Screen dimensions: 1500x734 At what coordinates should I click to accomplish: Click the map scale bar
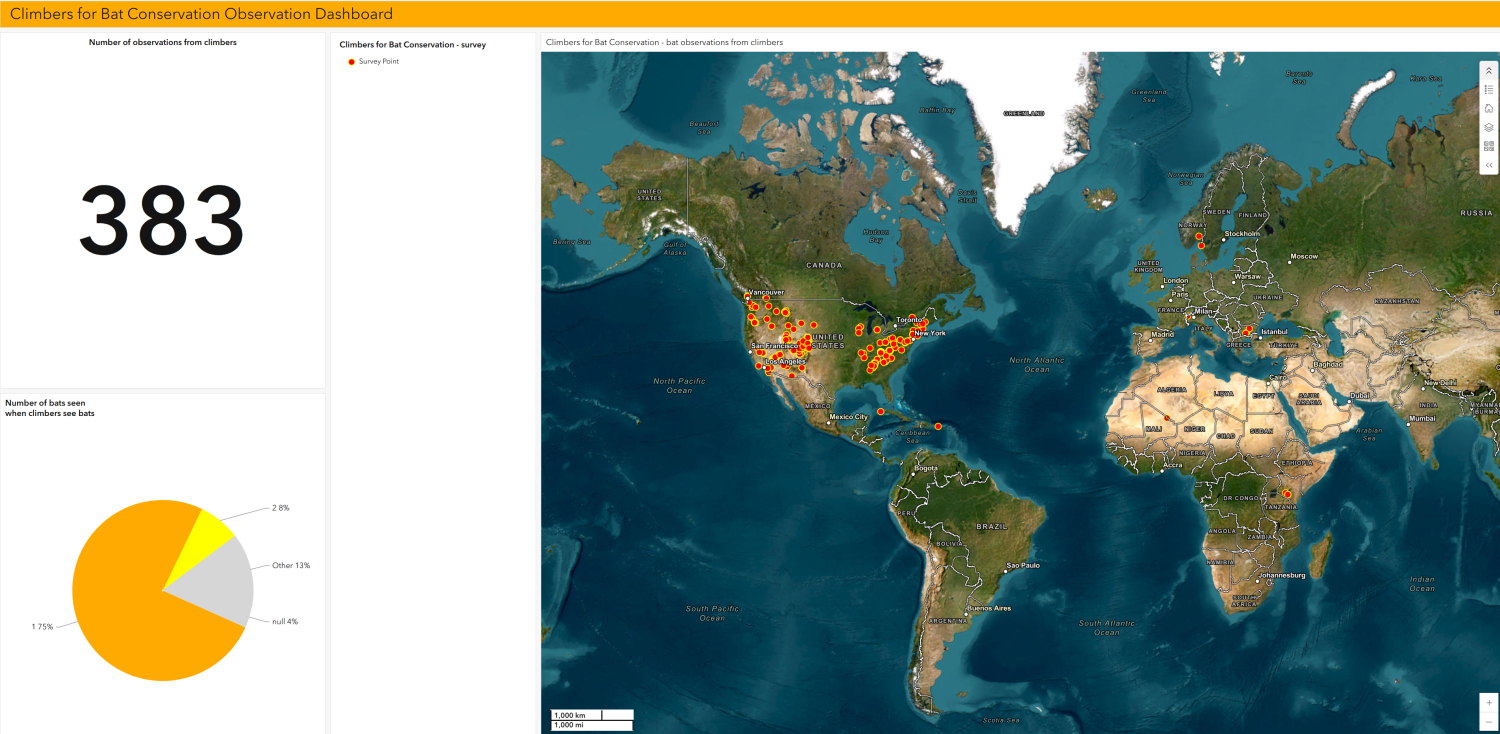(592, 719)
